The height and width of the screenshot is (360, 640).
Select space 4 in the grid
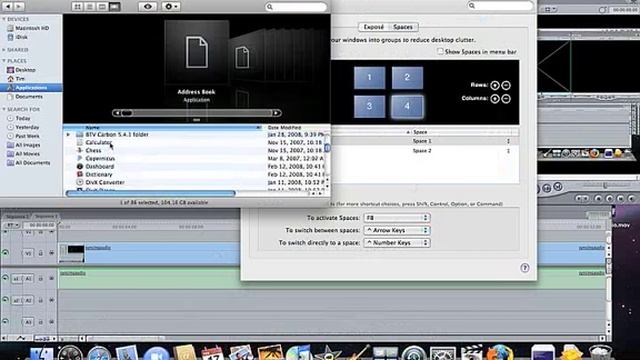point(407,106)
